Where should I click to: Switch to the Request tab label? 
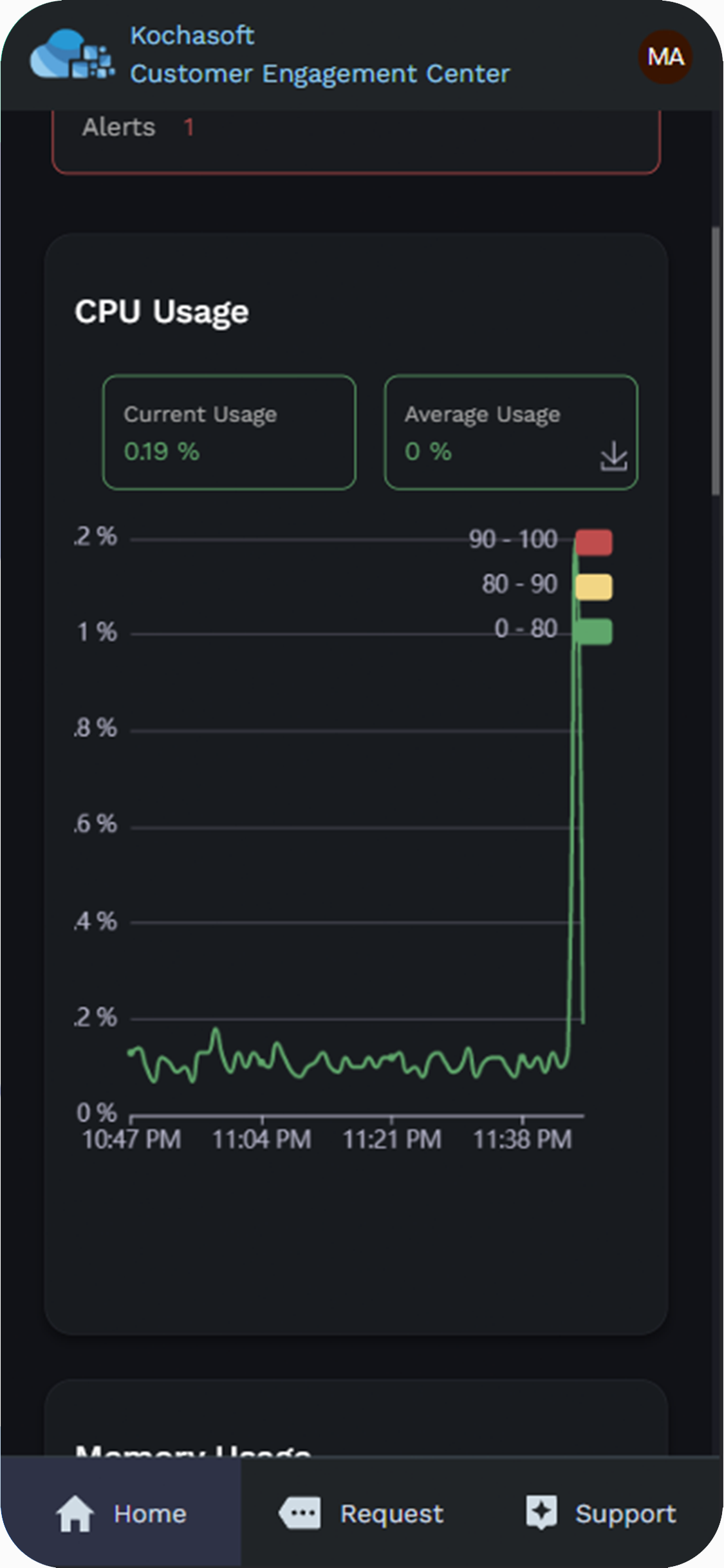(x=391, y=1513)
